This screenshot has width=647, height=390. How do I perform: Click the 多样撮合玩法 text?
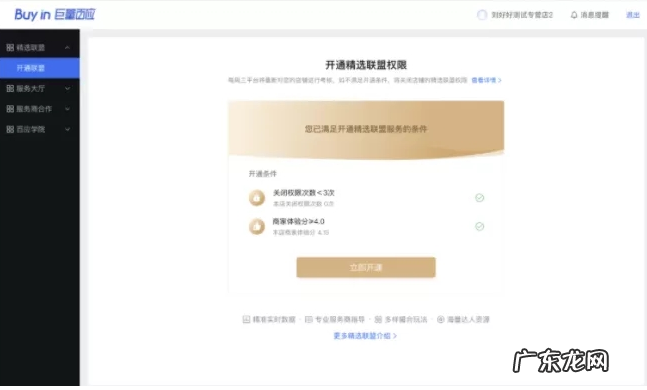[406, 319]
